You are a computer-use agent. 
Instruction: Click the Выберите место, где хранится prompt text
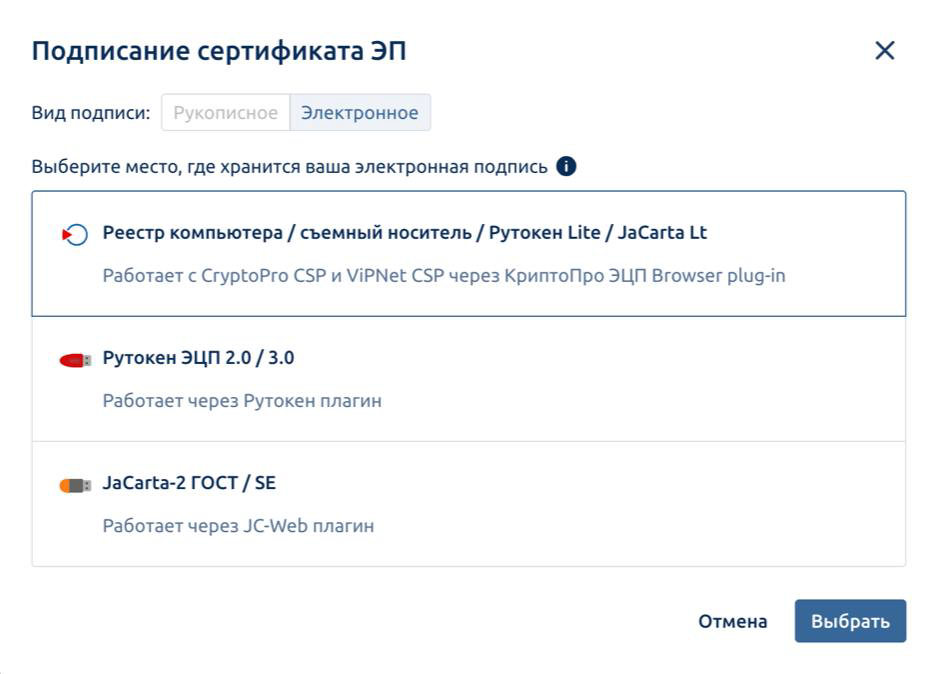[290, 167]
